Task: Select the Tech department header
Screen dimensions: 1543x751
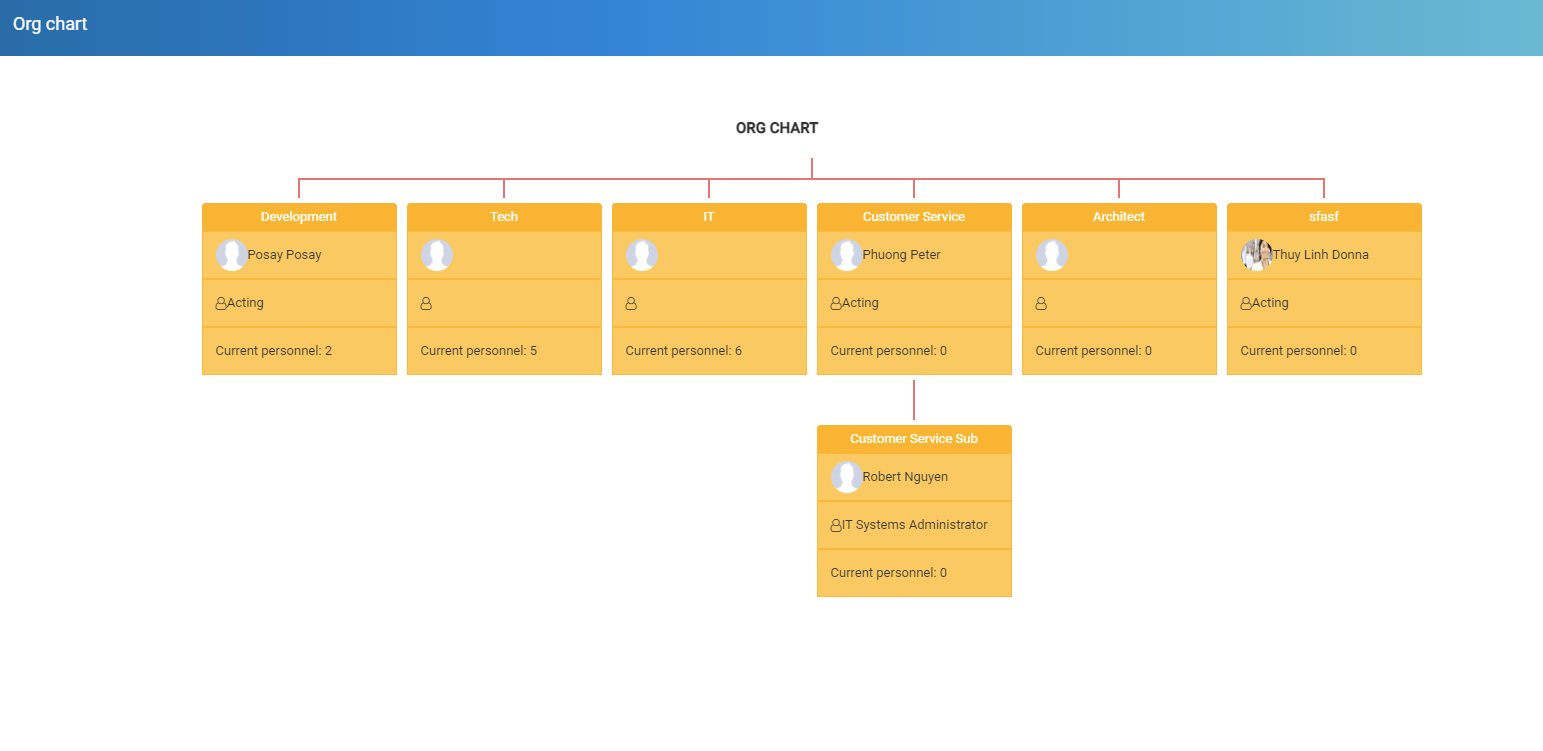Action: (504, 217)
